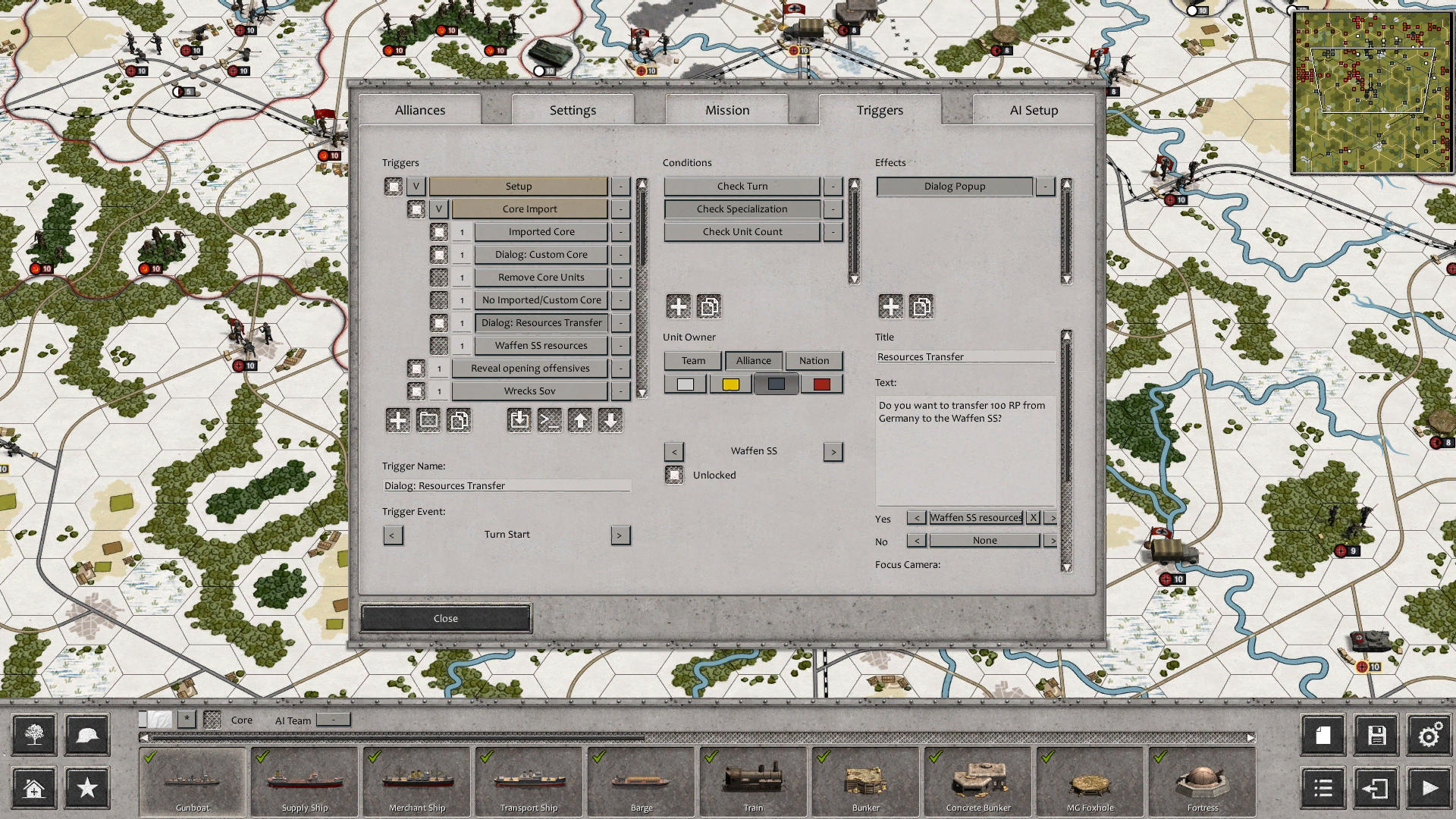Copy condition using the duplicate icon
This screenshot has width=1456, height=819.
pos(709,306)
